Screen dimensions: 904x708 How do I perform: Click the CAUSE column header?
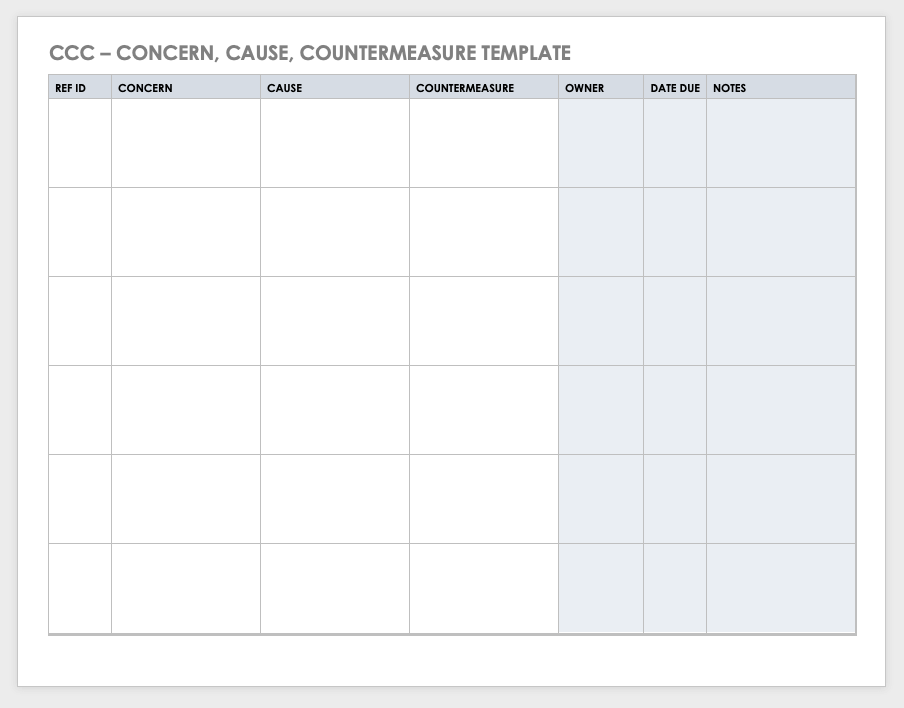[x=285, y=88]
